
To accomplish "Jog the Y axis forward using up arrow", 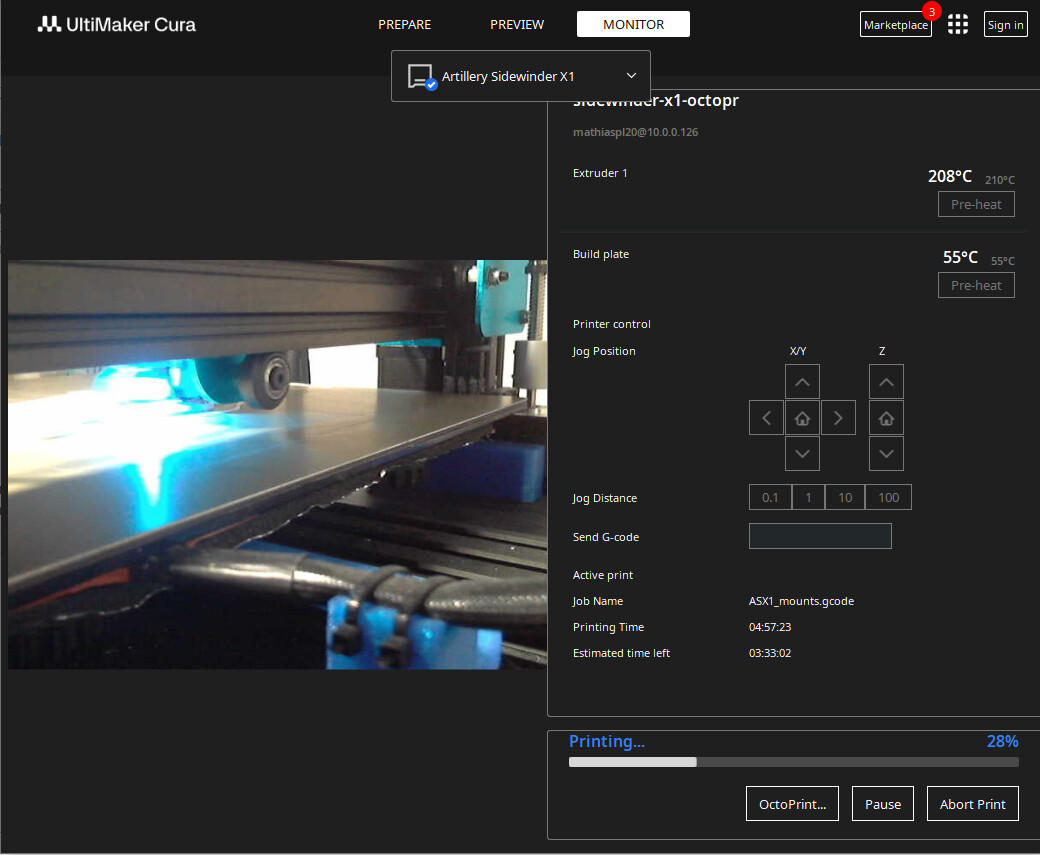I will tap(802, 381).
